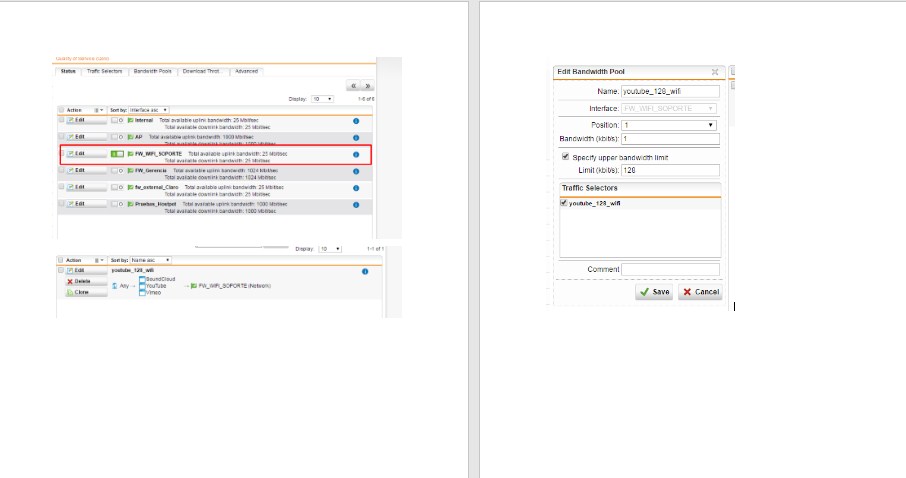The width and height of the screenshot is (906, 478).
Task: Click the Comment input field
Action: tap(670, 269)
